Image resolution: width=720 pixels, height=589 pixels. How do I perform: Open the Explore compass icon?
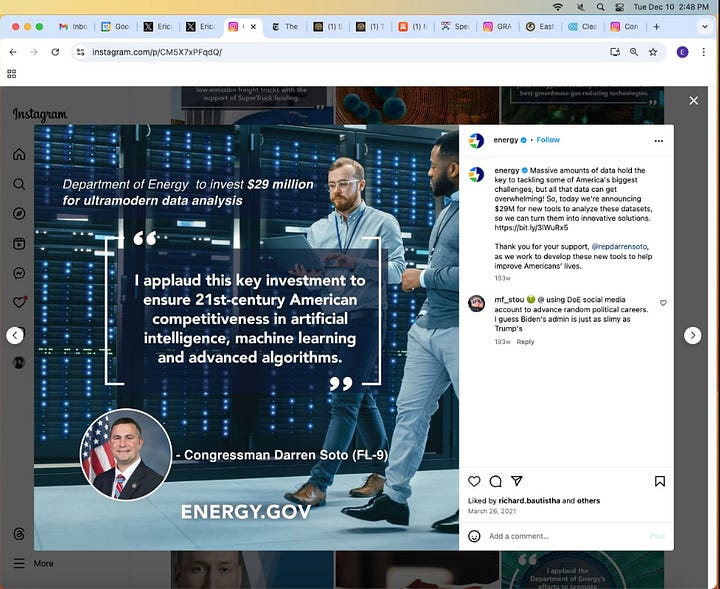(19, 213)
